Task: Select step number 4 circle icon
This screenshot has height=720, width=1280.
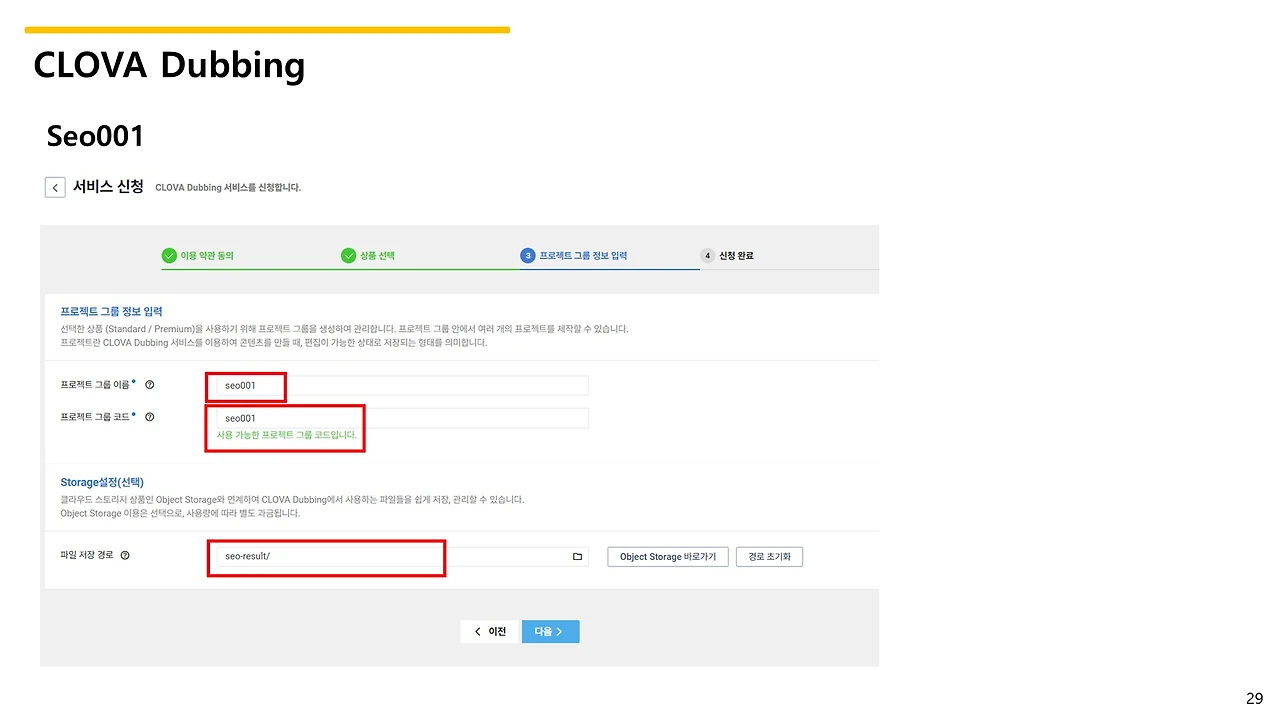Action: point(707,256)
